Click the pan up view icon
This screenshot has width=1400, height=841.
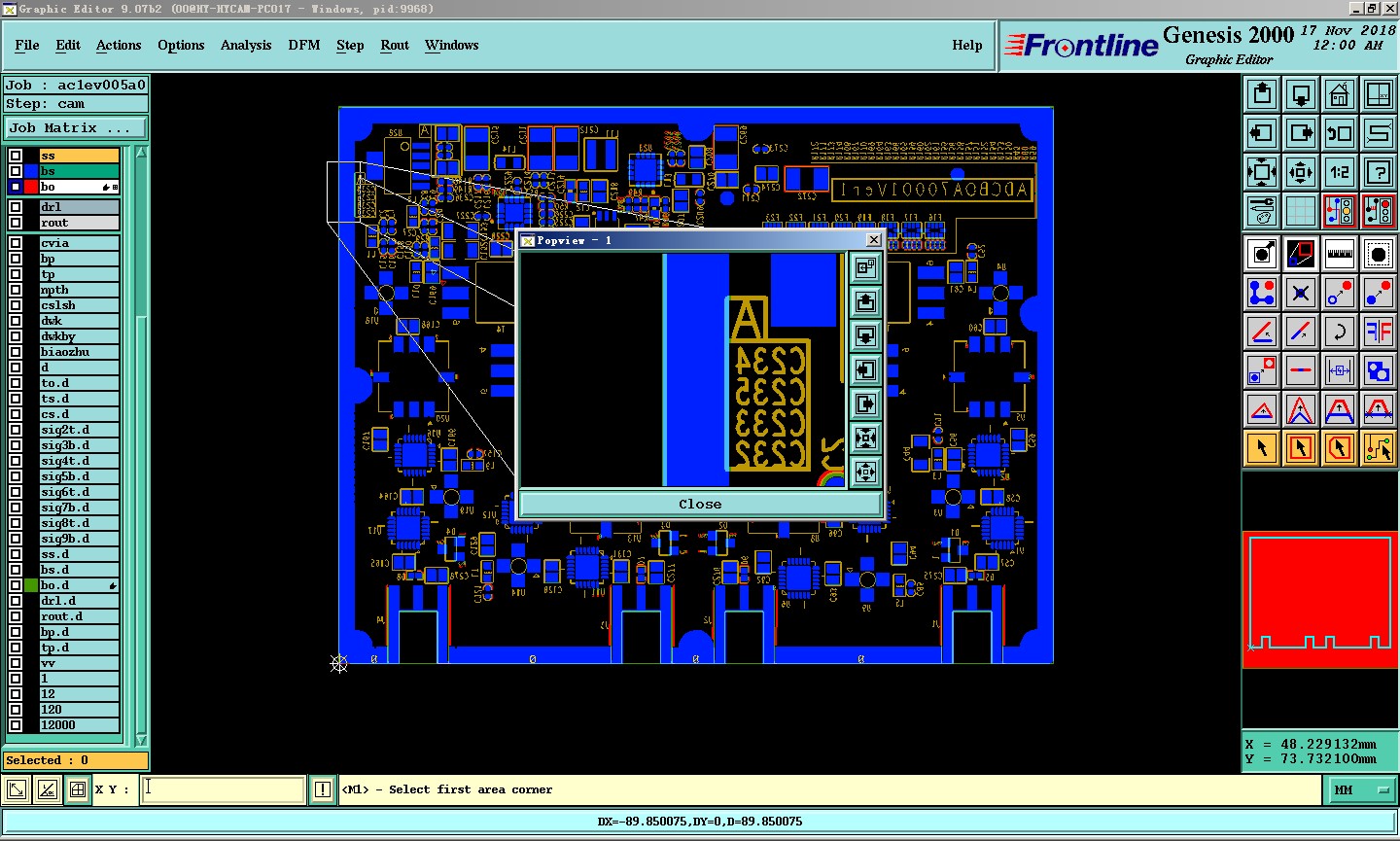point(1262,94)
